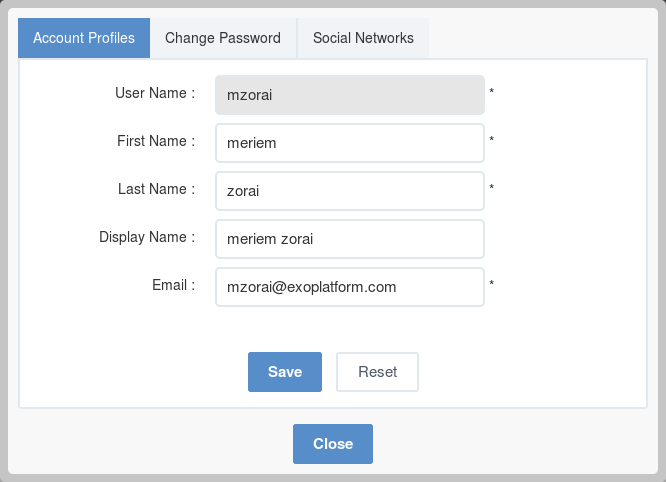Click the Email label
This screenshot has height=482, width=666.
click(174, 285)
